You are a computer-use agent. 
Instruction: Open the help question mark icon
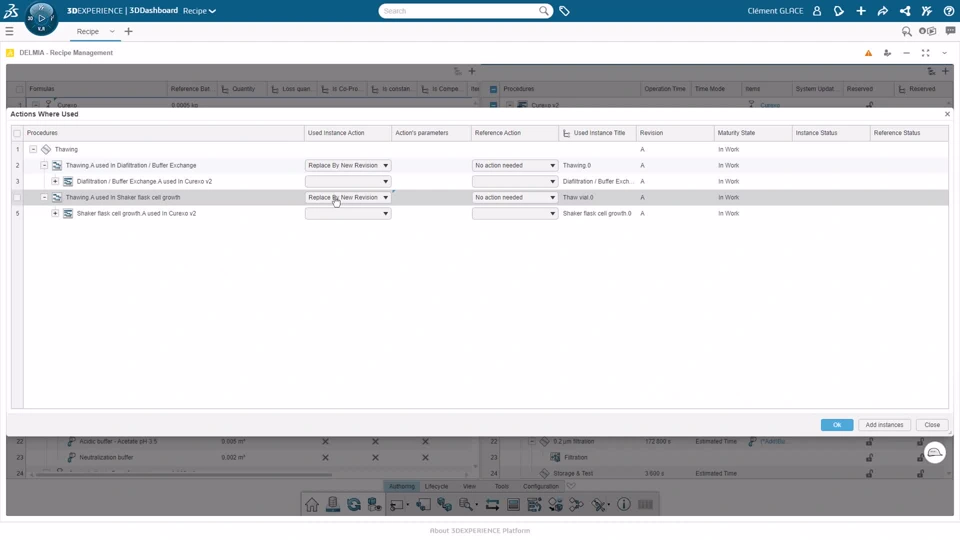click(949, 11)
